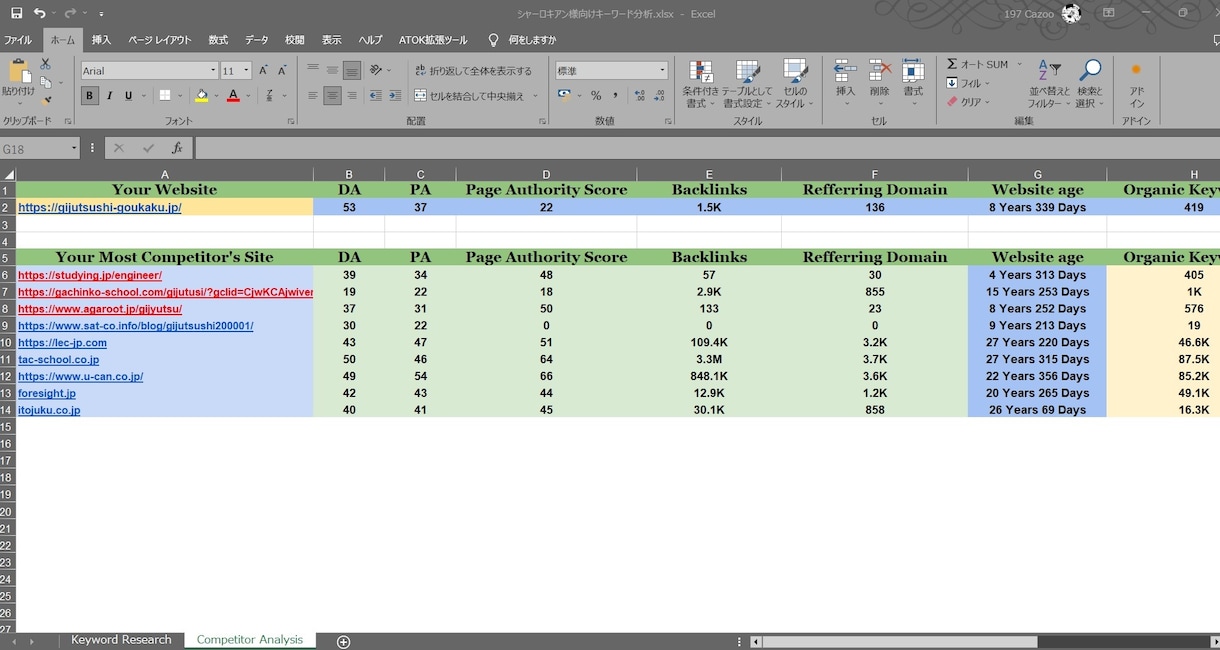Switch to the 挿入 (Insert) ribbon tab
This screenshot has height=650, width=1220.
tap(101, 40)
